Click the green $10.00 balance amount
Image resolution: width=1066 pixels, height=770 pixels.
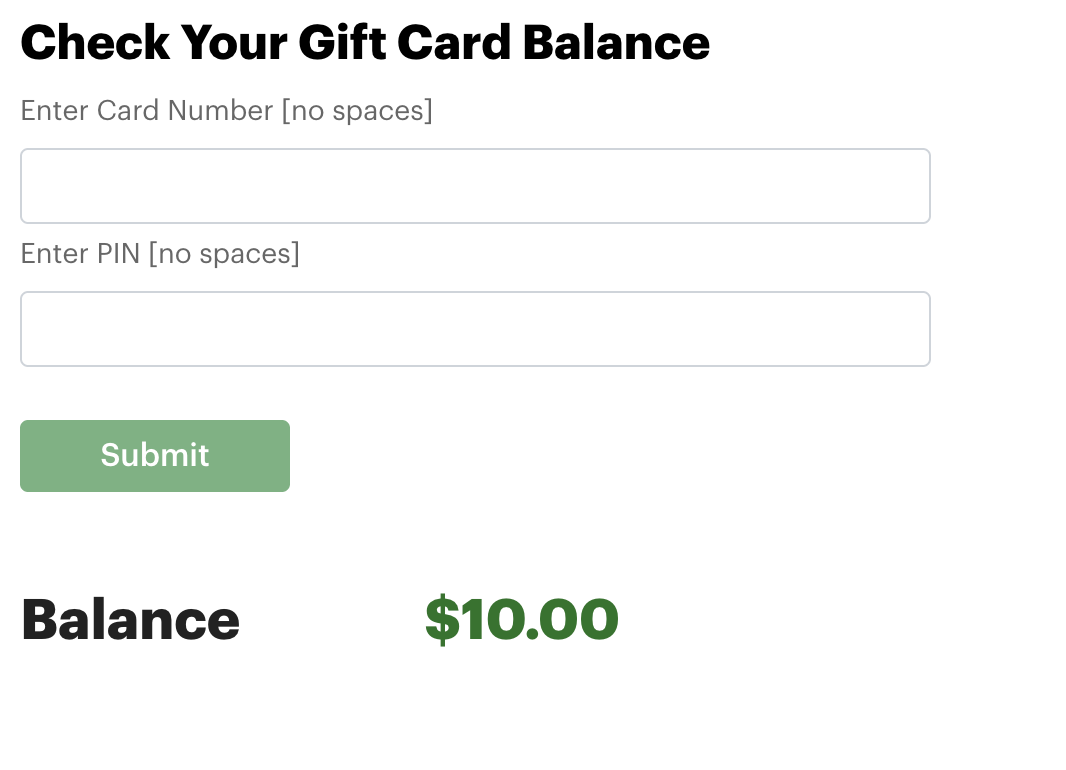point(522,619)
